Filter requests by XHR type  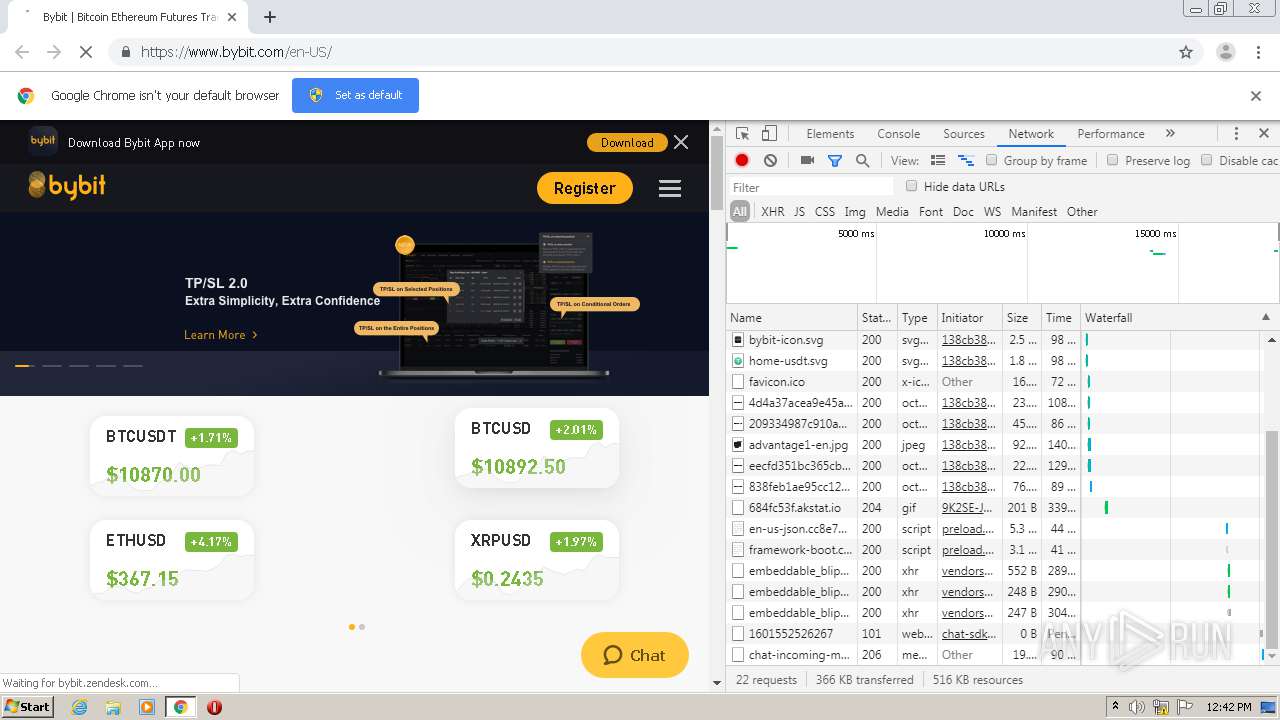click(772, 212)
